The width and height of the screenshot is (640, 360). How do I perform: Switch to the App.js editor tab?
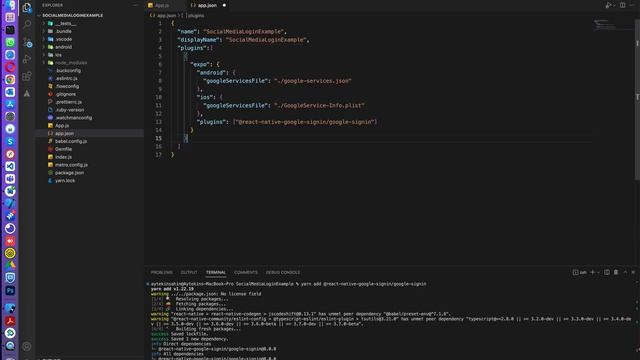(x=163, y=5)
